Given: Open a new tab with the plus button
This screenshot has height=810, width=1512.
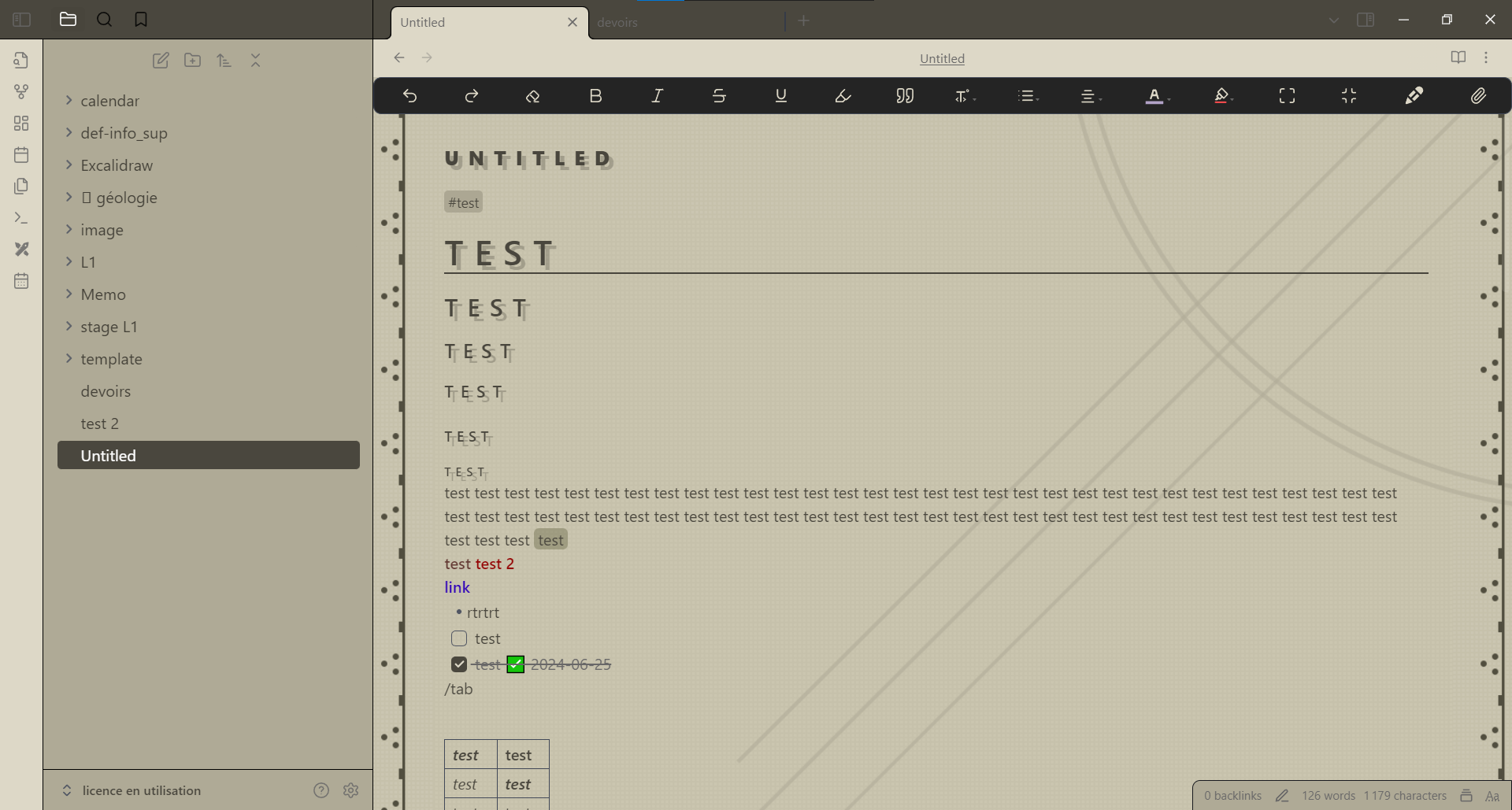Looking at the screenshot, I should coord(803,20).
